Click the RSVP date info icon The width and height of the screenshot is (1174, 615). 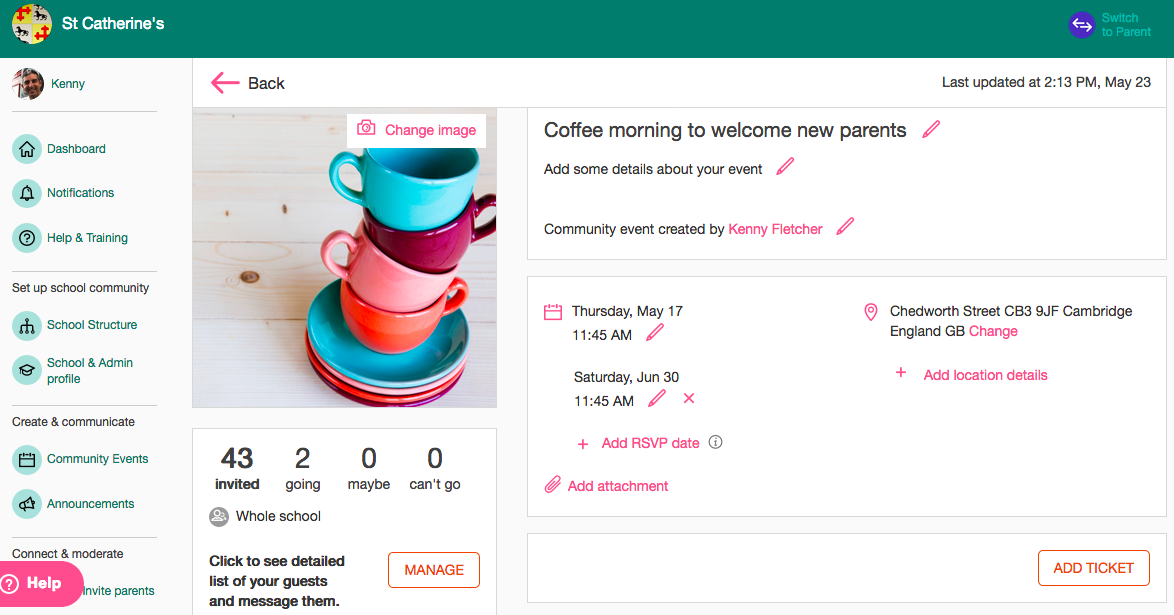tap(716, 442)
